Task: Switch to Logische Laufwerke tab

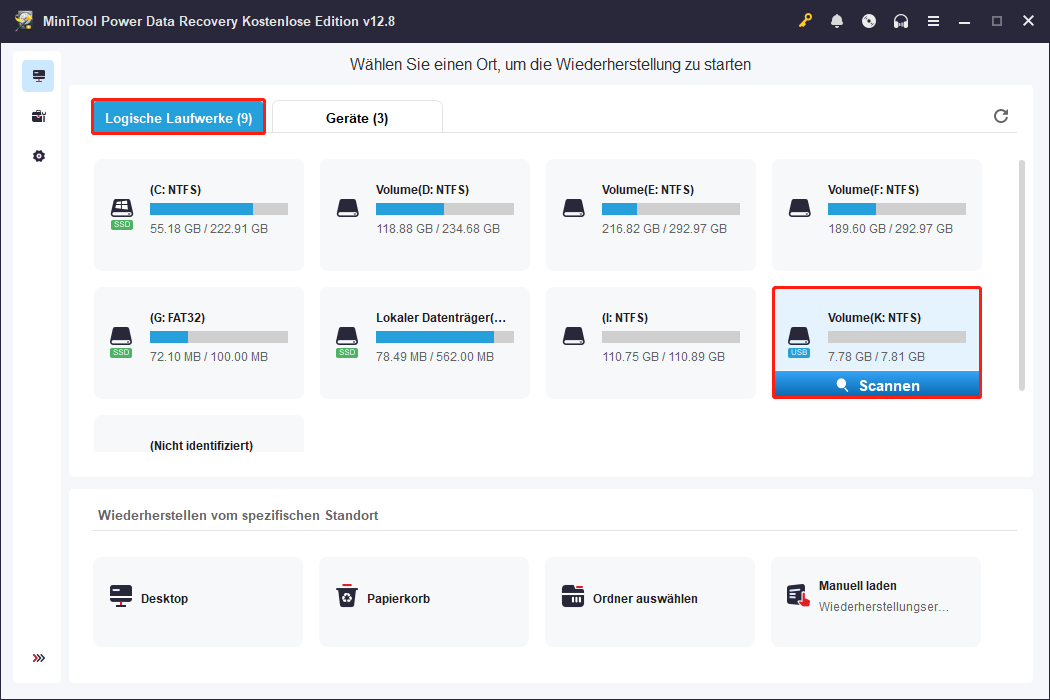Action: 178,117
